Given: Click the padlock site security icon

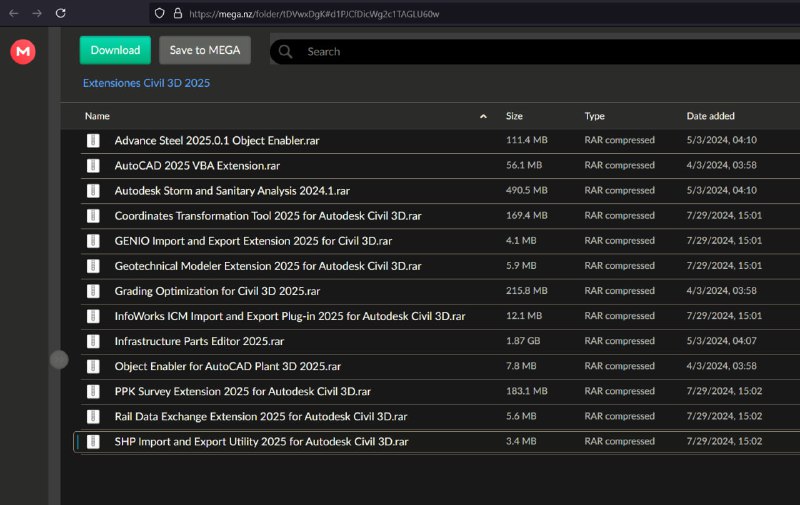Looking at the screenshot, I should pyautogui.click(x=178, y=13).
